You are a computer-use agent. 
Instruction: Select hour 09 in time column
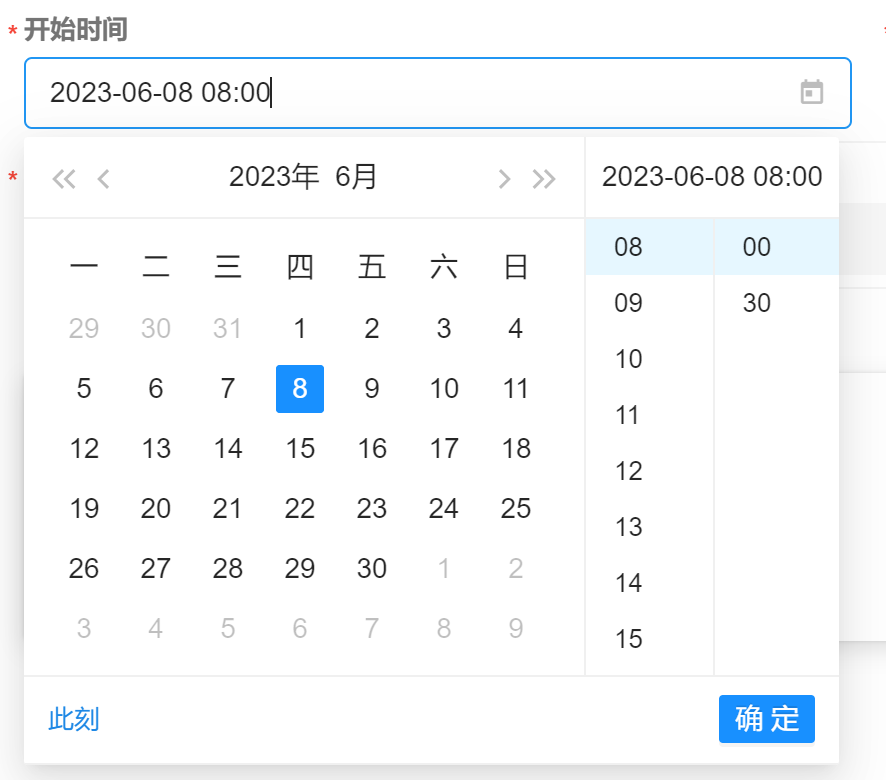(x=629, y=303)
